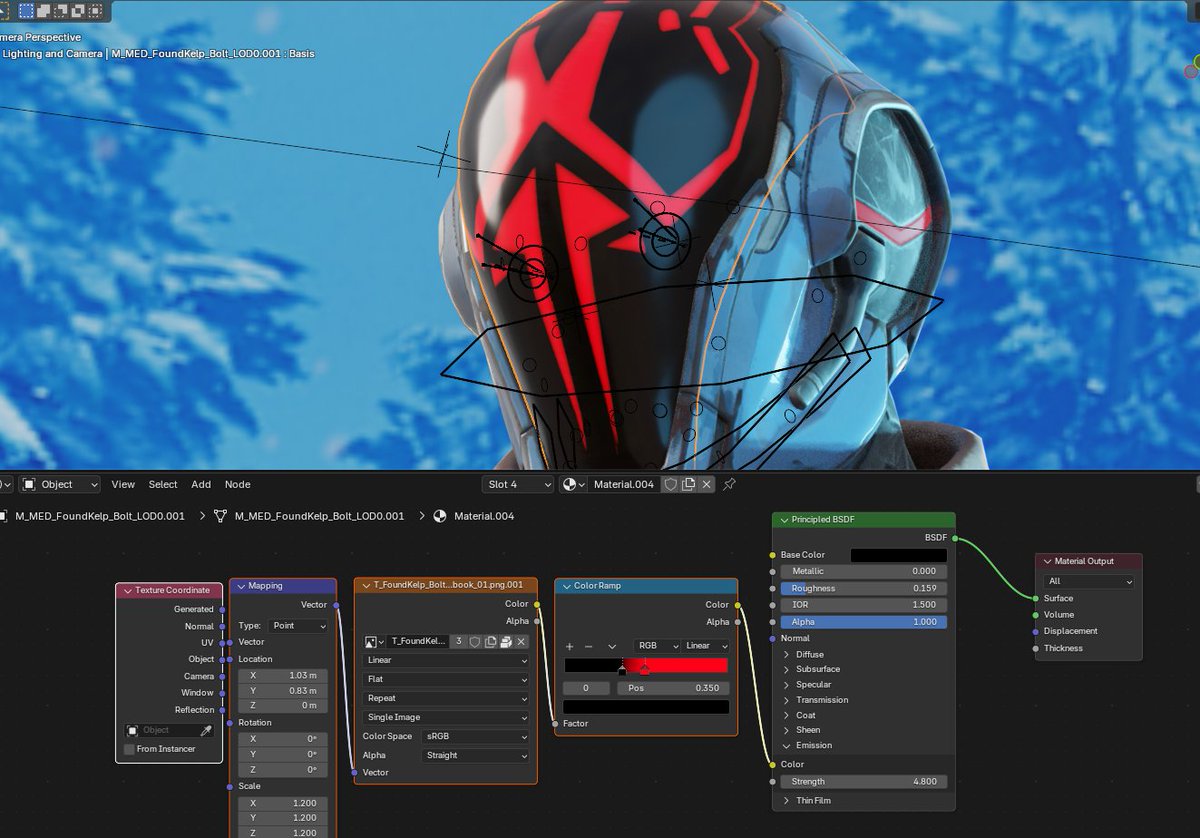1200x838 pixels.
Task: Unlink Material.004 with the X icon
Action: coord(706,484)
